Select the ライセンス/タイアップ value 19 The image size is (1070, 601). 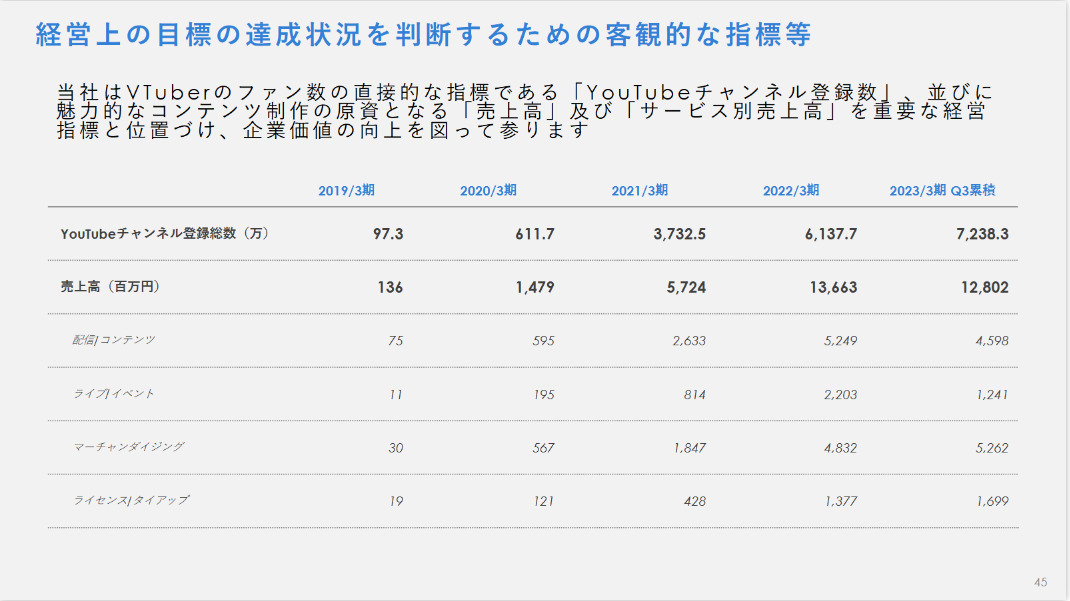(396, 501)
